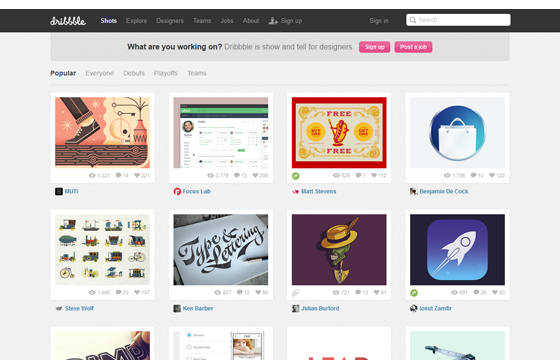The width and height of the screenshot is (560, 360).
Task: Like the Focus Lab shot heart icon
Action: tap(255, 175)
